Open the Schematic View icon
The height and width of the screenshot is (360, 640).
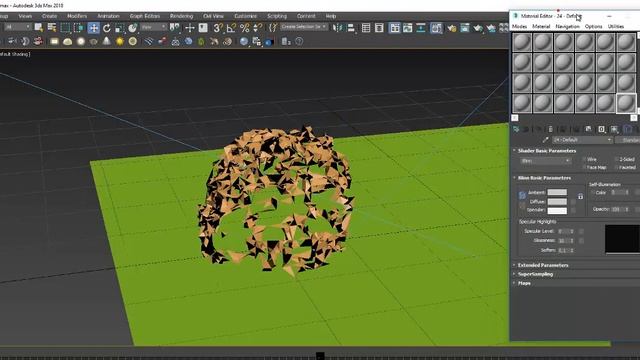coord(420,28)
